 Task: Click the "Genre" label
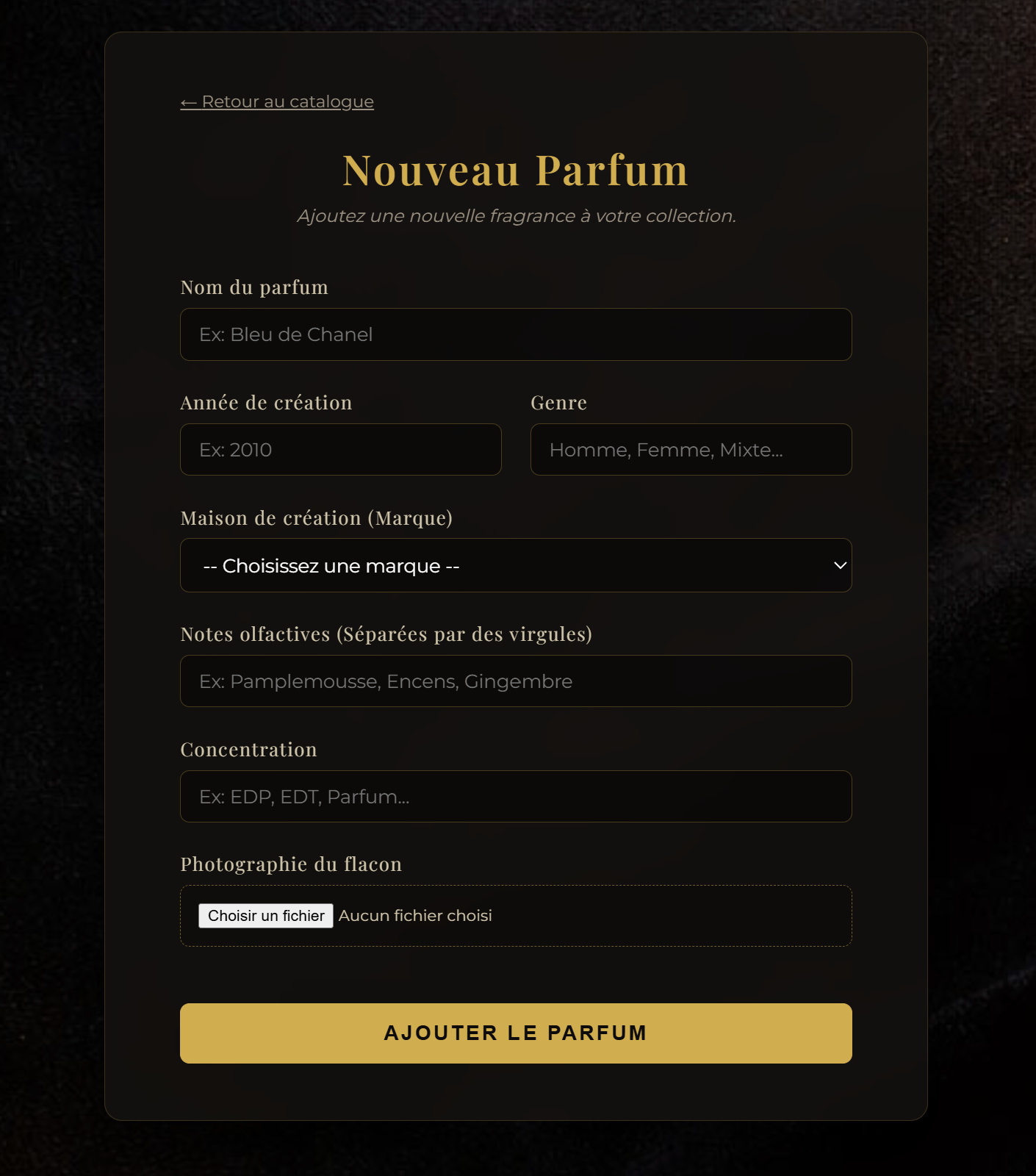(x=558, y=402)
